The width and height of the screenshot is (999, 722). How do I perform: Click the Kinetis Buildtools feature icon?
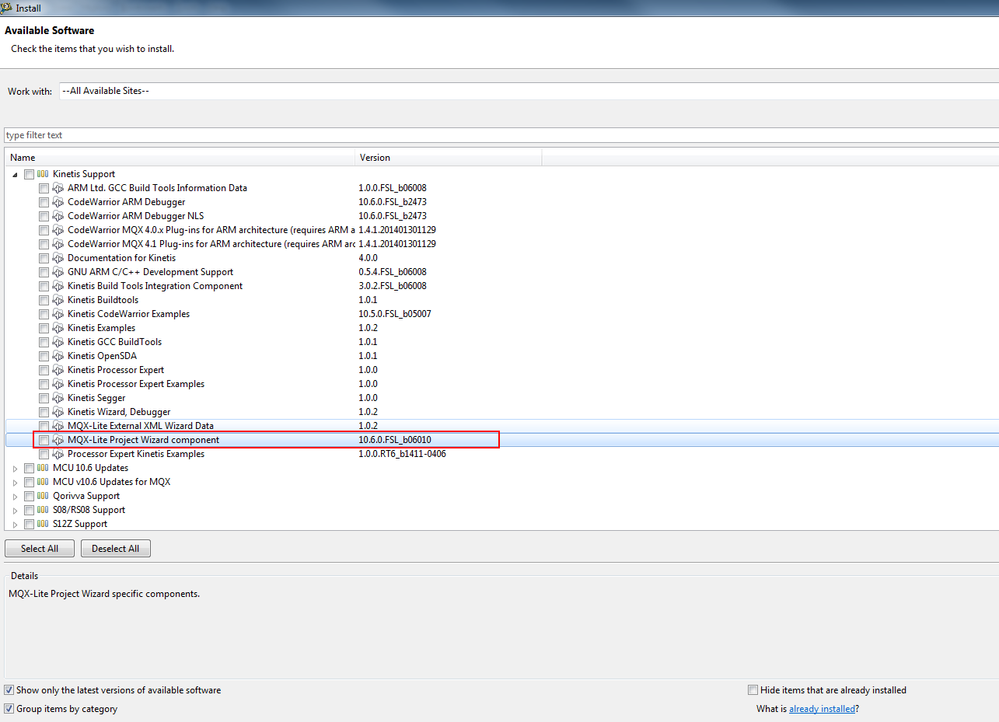pos(58,300)
